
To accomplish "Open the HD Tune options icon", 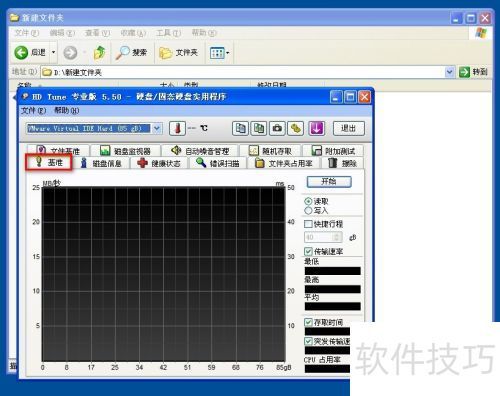I will [x=296, y=128].
